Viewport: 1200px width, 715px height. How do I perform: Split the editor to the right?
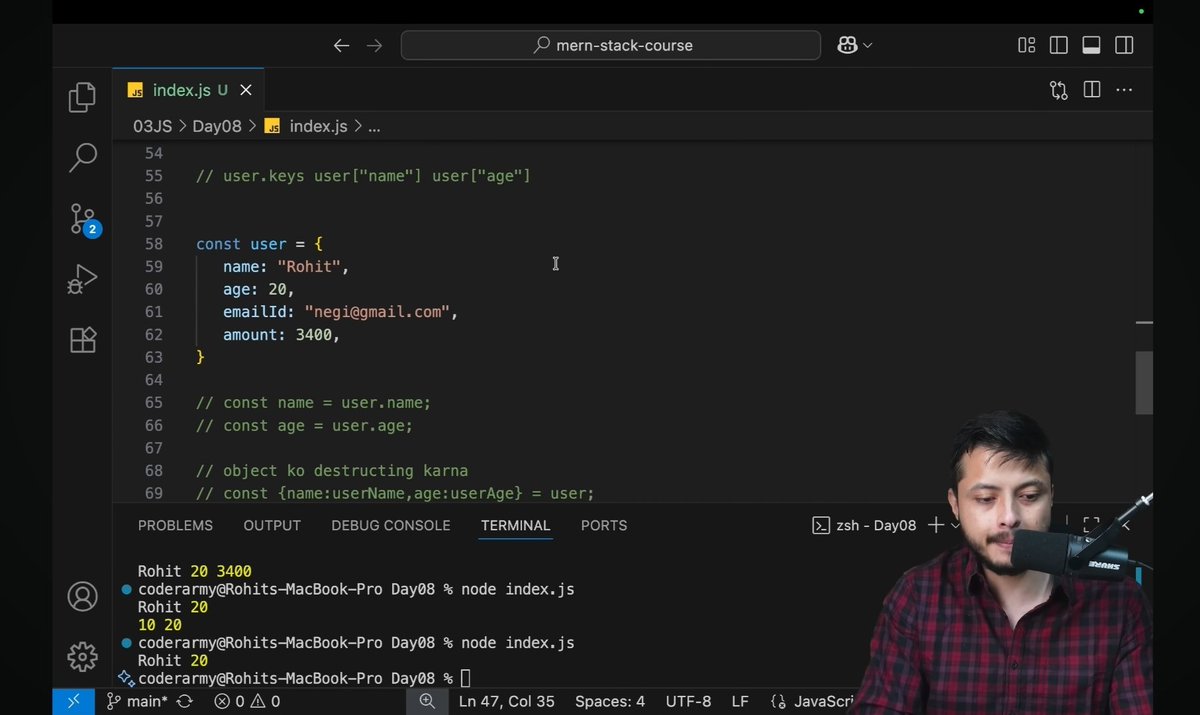(x=1092, y=90)
